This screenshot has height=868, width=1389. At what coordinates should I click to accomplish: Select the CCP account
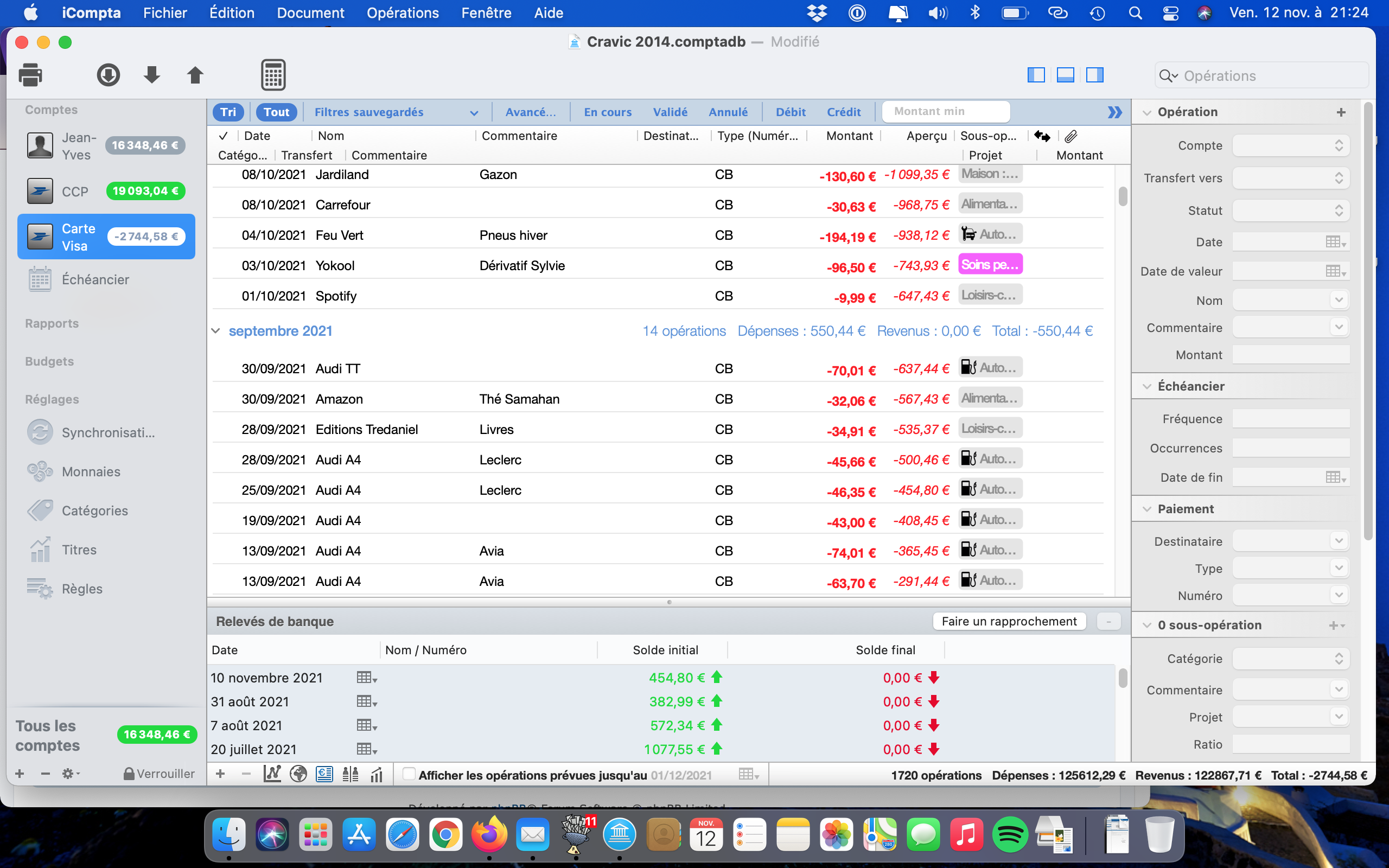point(106,191)
